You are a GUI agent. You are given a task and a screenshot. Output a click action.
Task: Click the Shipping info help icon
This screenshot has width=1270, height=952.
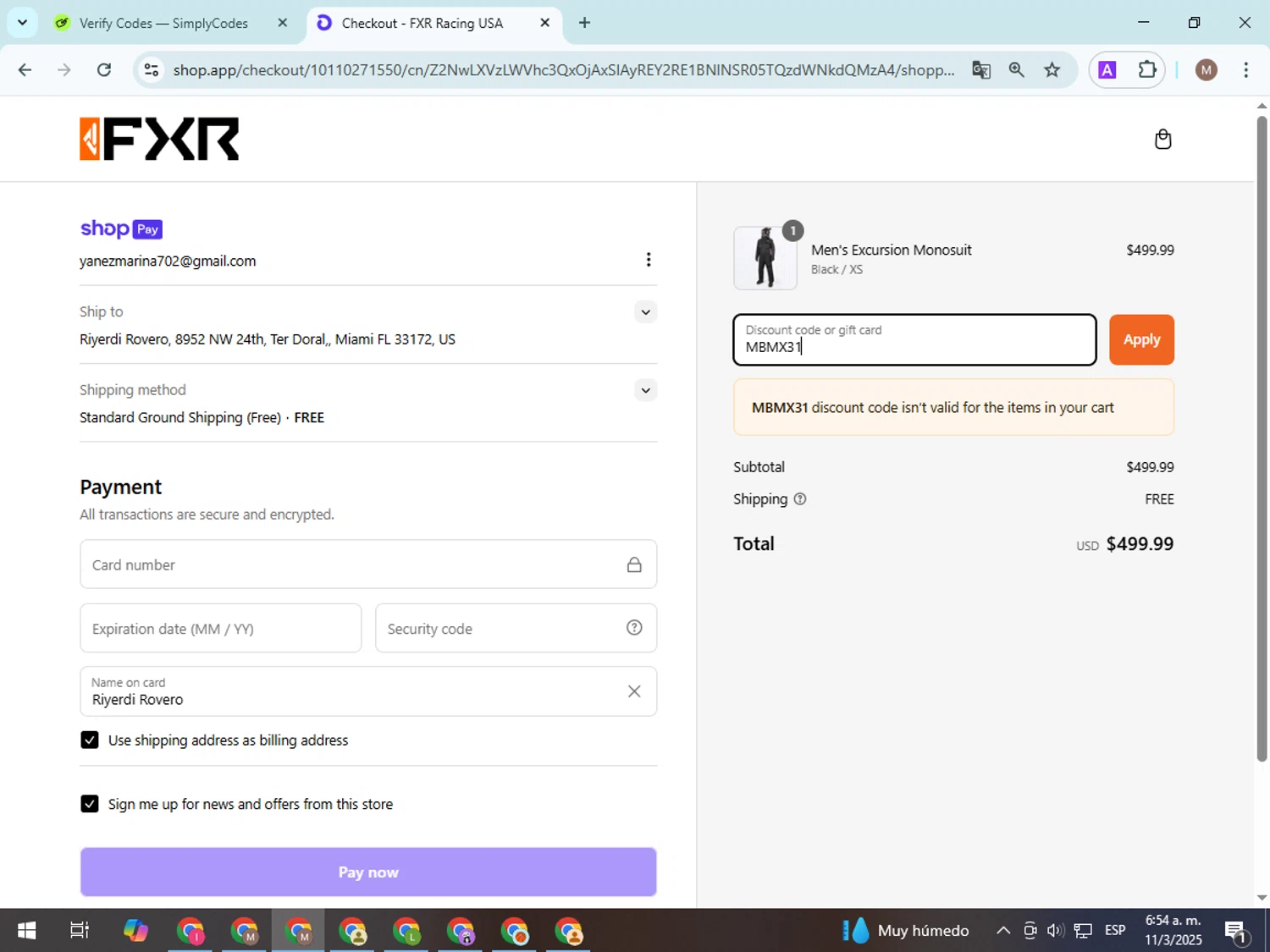pyautogui.click(x=800, y=499)
